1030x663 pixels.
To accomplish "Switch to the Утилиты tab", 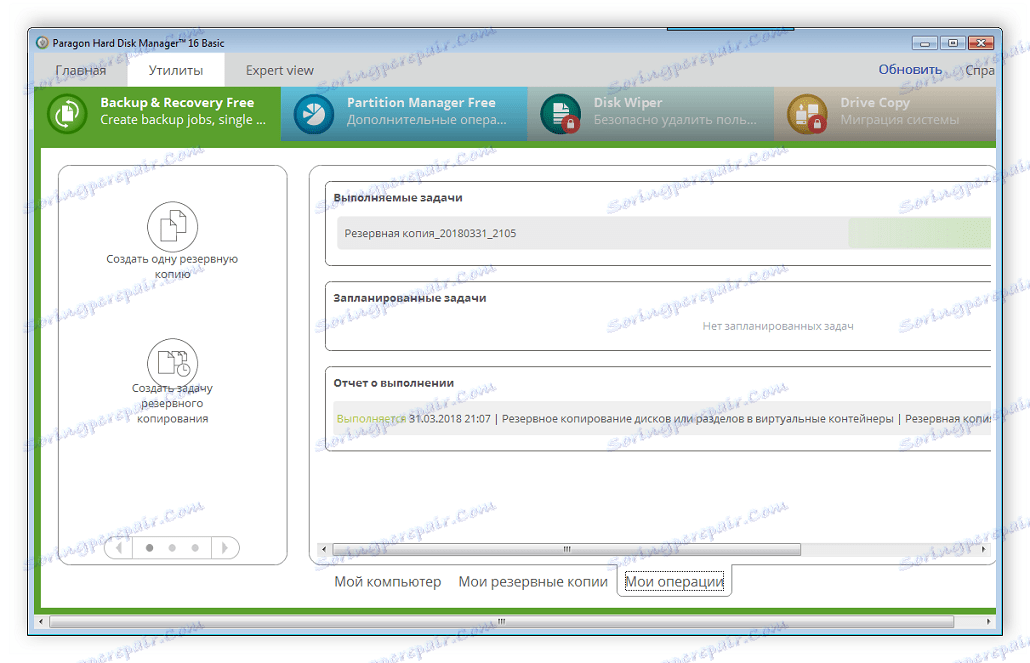I will pyautogui.click(x=174, y=69).
